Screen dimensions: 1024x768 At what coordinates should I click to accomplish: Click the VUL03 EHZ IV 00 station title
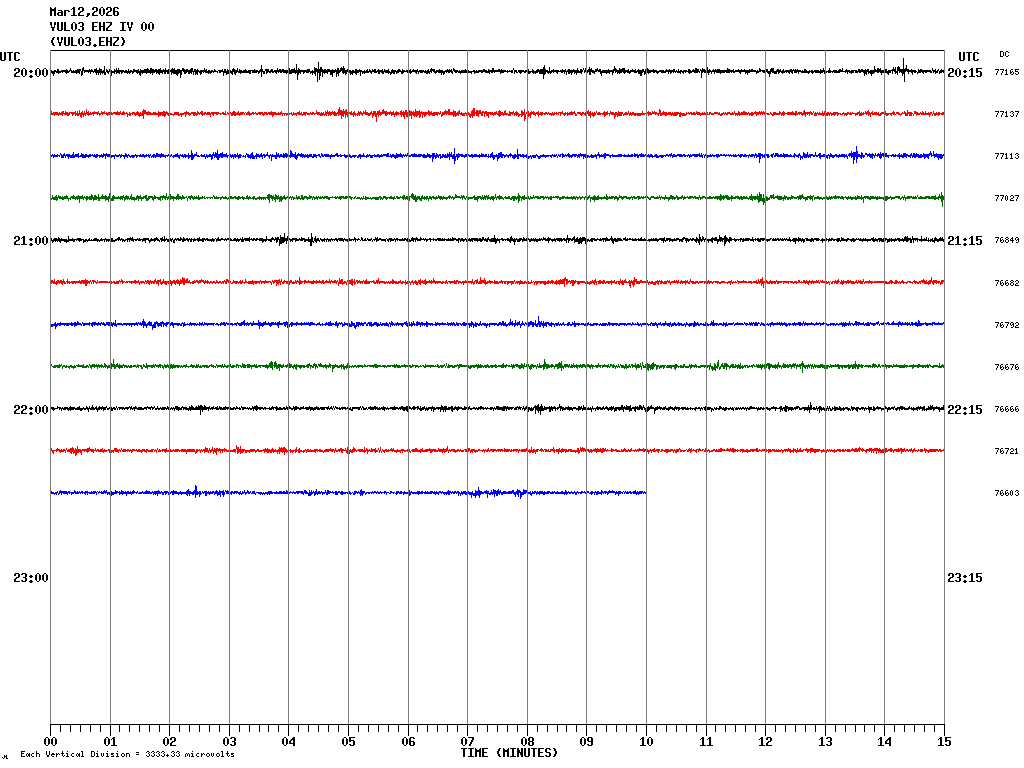pyautogui.click(x=102, y=27)
